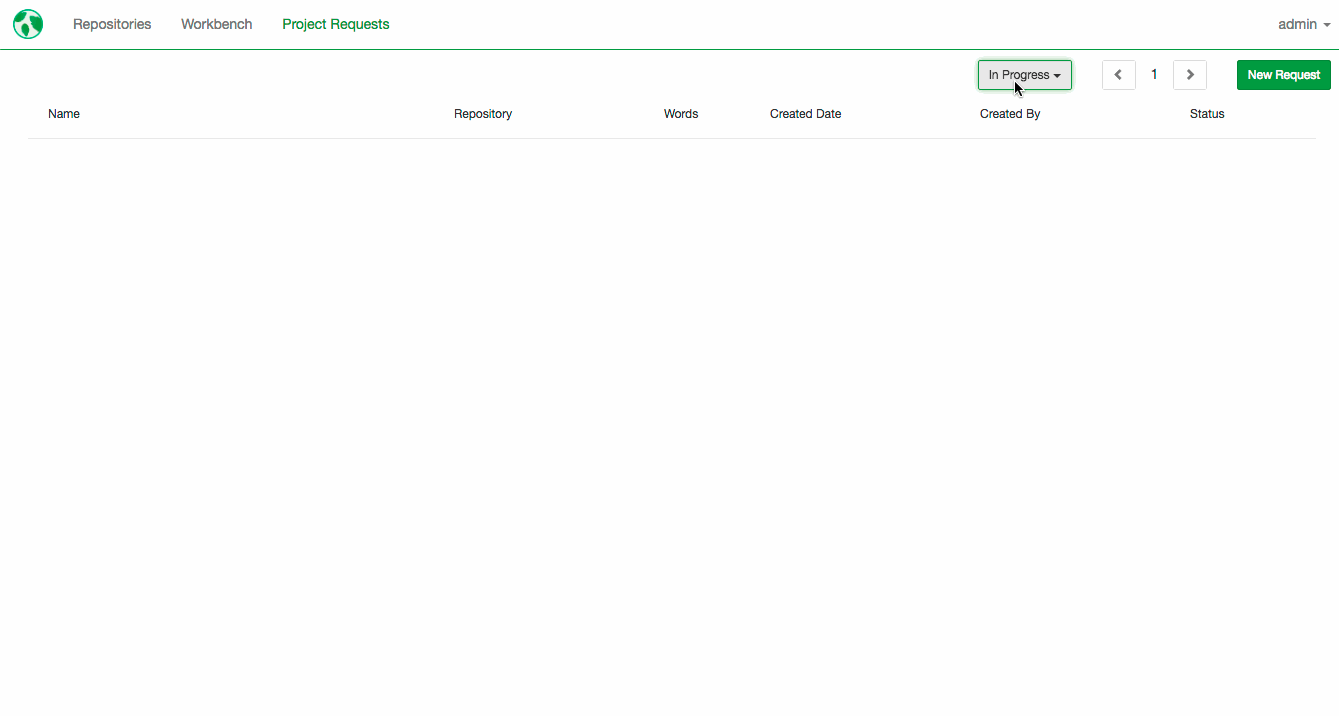Click the Status column header
Viewport: 1339px width, 716px height.
1207,114
